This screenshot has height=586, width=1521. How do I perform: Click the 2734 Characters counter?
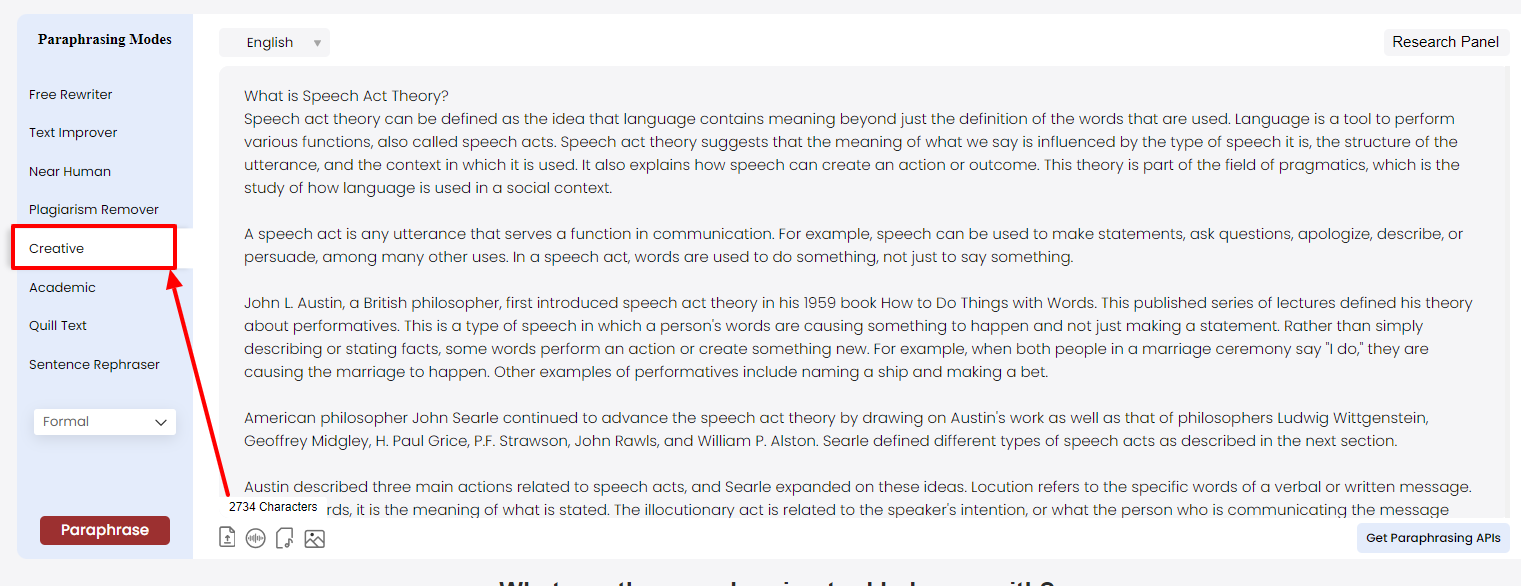pyautogui.click(x=273, y=507)
